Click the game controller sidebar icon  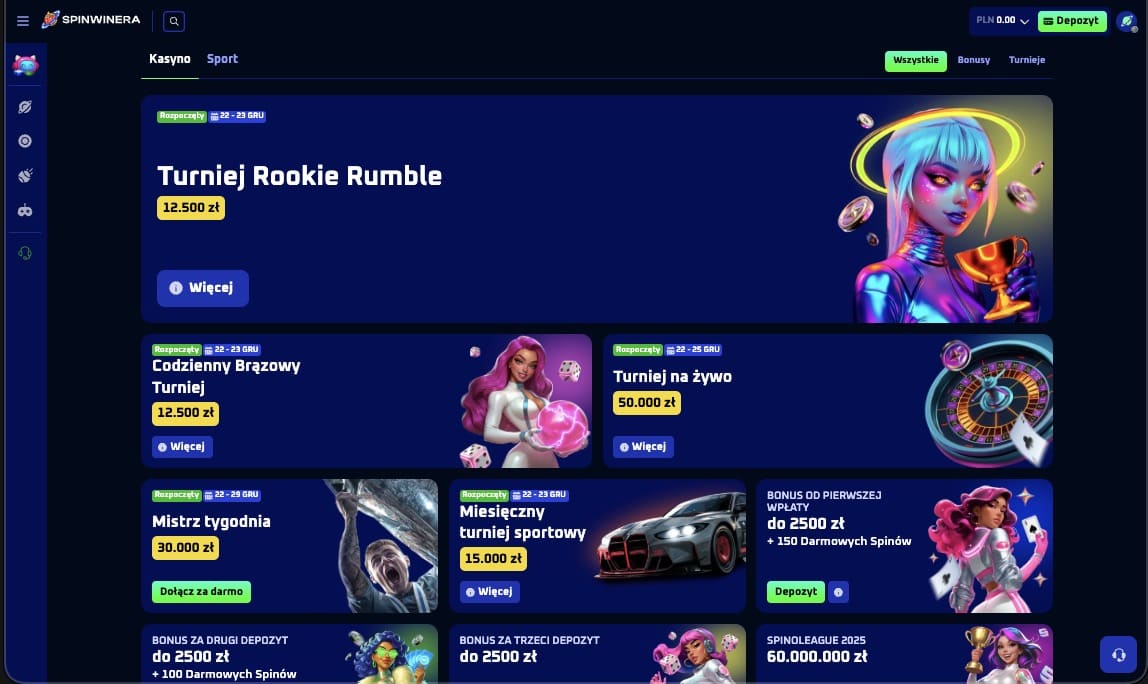point(25,211)
